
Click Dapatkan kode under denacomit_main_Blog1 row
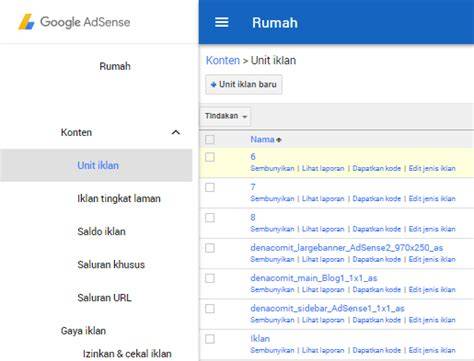[377, 290]
